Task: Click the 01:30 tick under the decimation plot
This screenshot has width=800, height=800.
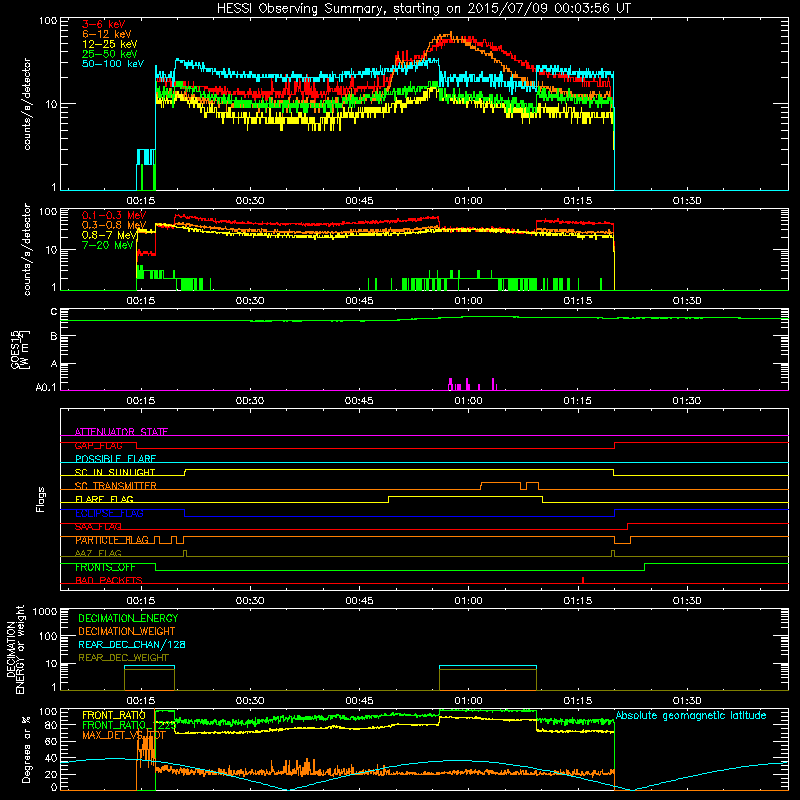Action: [687, 701]
